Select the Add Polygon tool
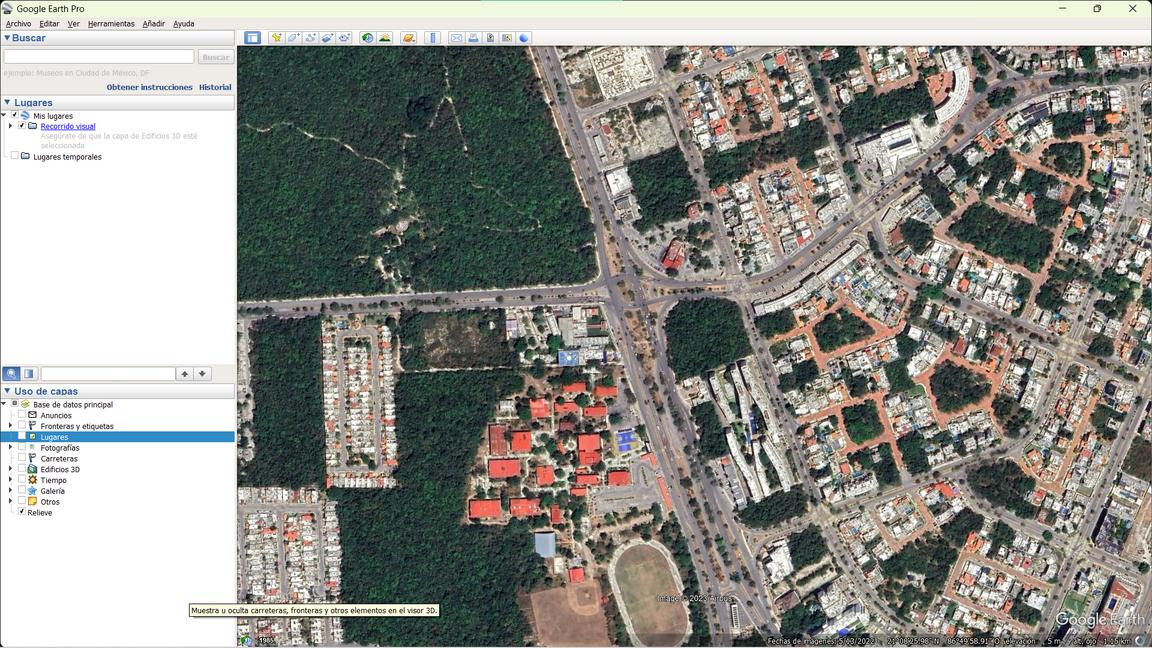The width and height of the screenshot is (1152, 648). coord(293,37)
